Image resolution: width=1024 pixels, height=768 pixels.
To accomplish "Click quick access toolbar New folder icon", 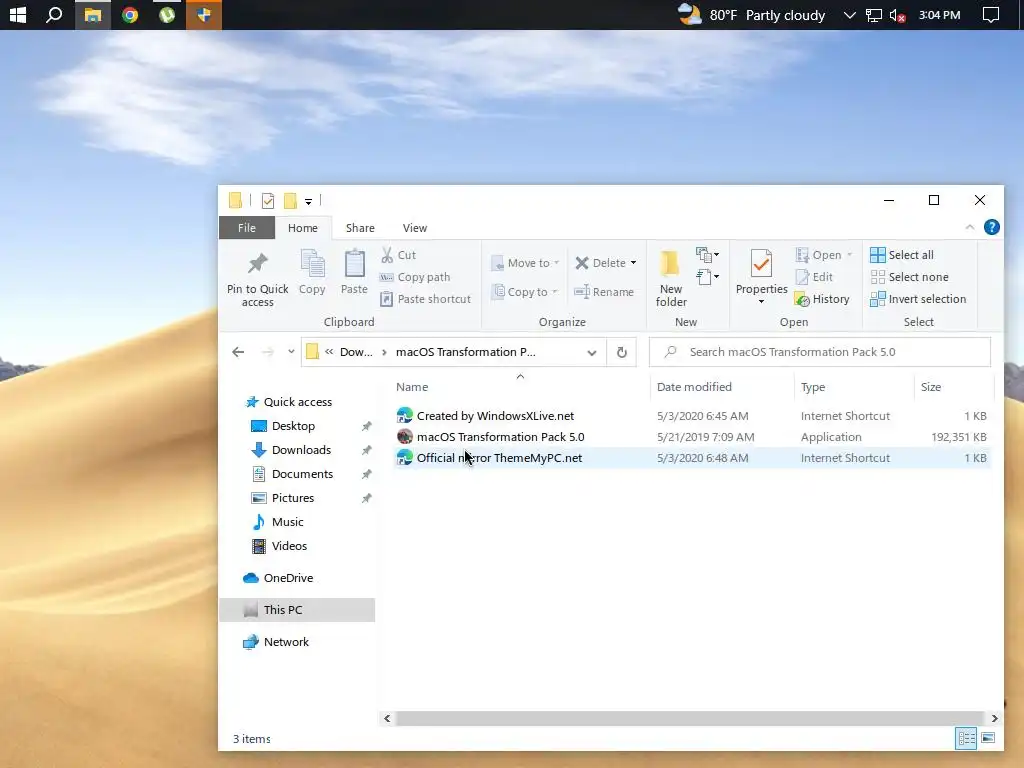I will coord(290,200).
